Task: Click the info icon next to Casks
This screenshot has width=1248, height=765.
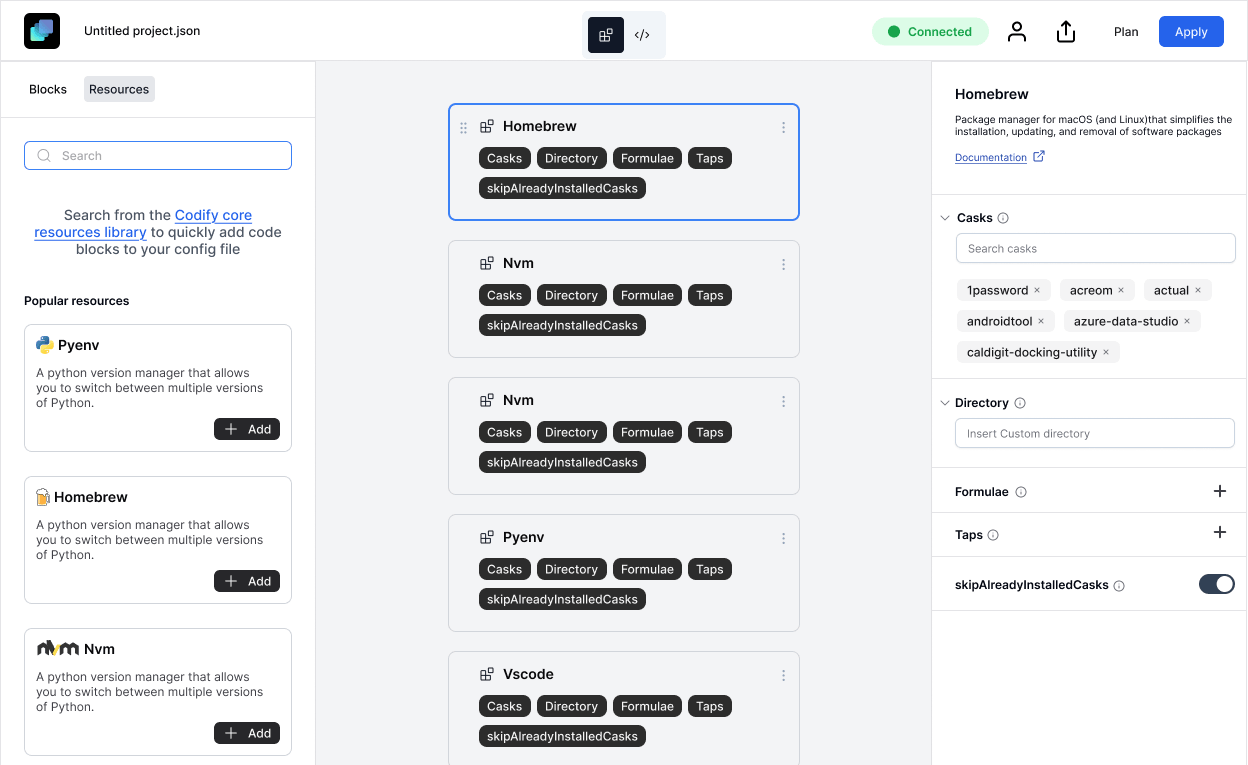Action: [1003, 218]
